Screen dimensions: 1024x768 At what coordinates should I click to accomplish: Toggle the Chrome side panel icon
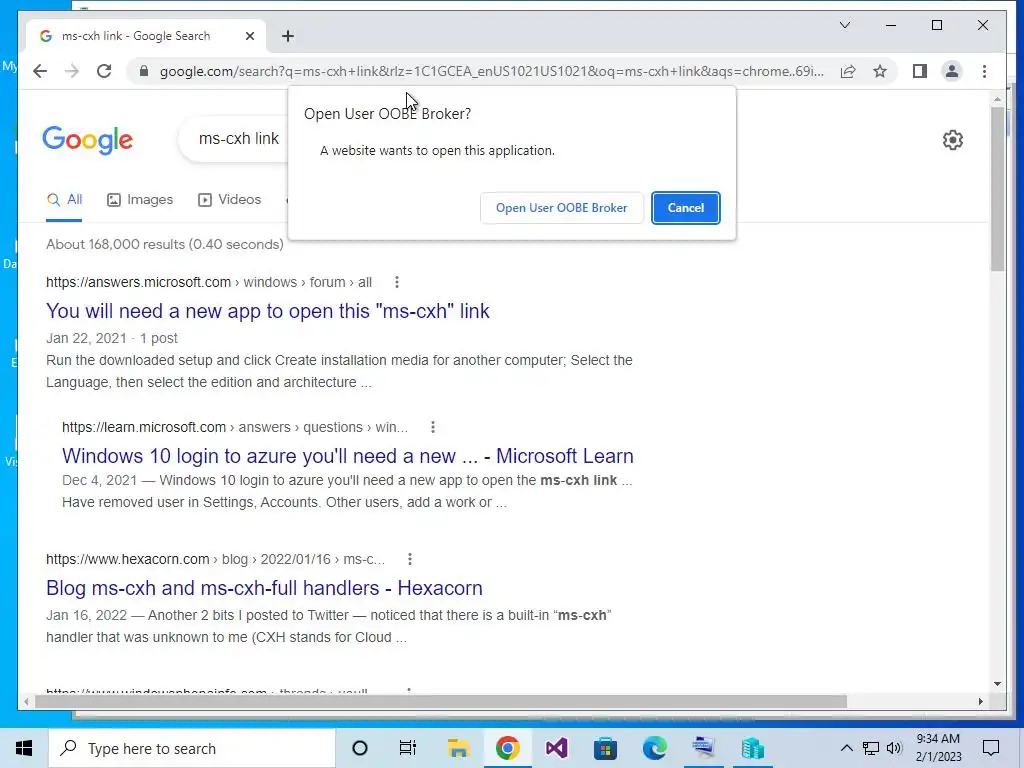point(920,71)
